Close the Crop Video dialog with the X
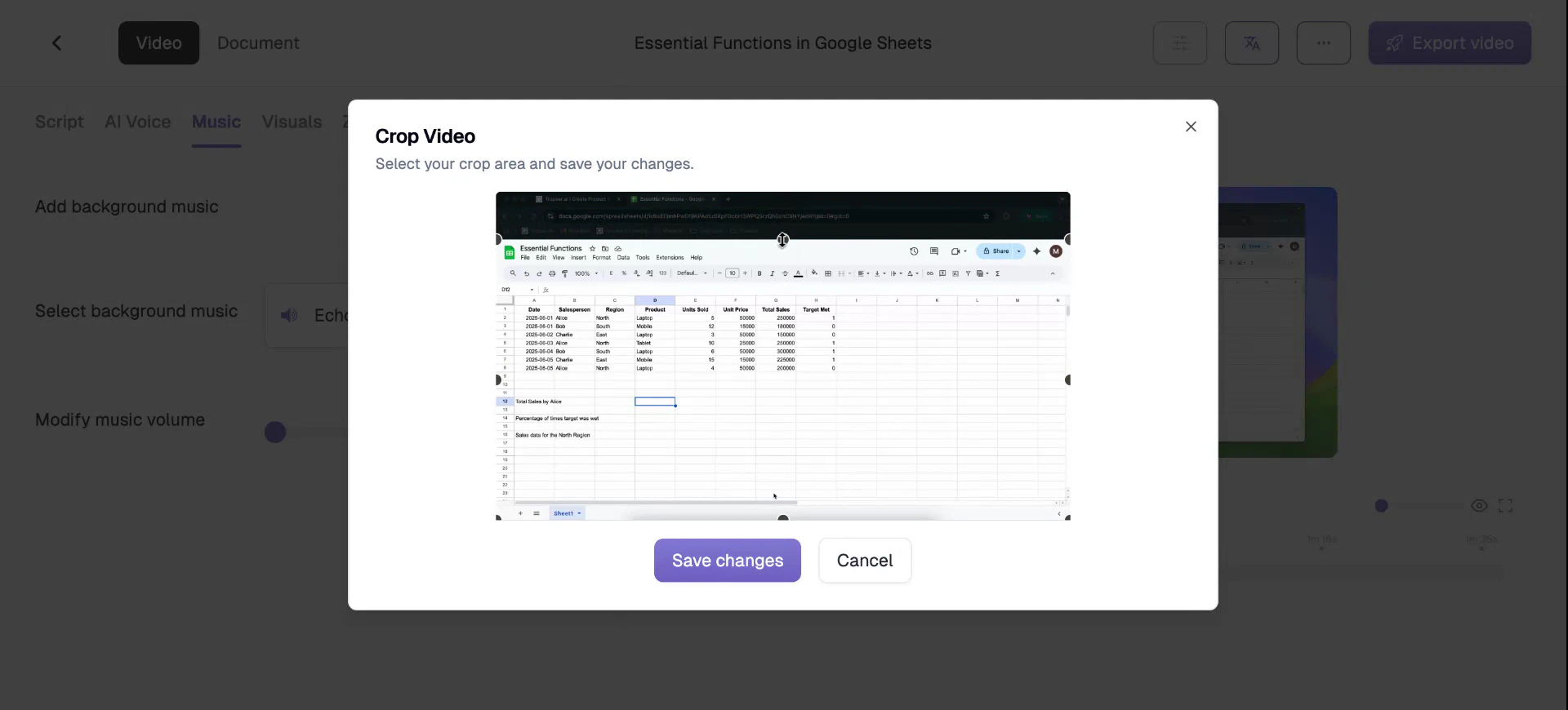Image resolution: width=1568 pixels, height=710 pixels. coord(1191,126)
